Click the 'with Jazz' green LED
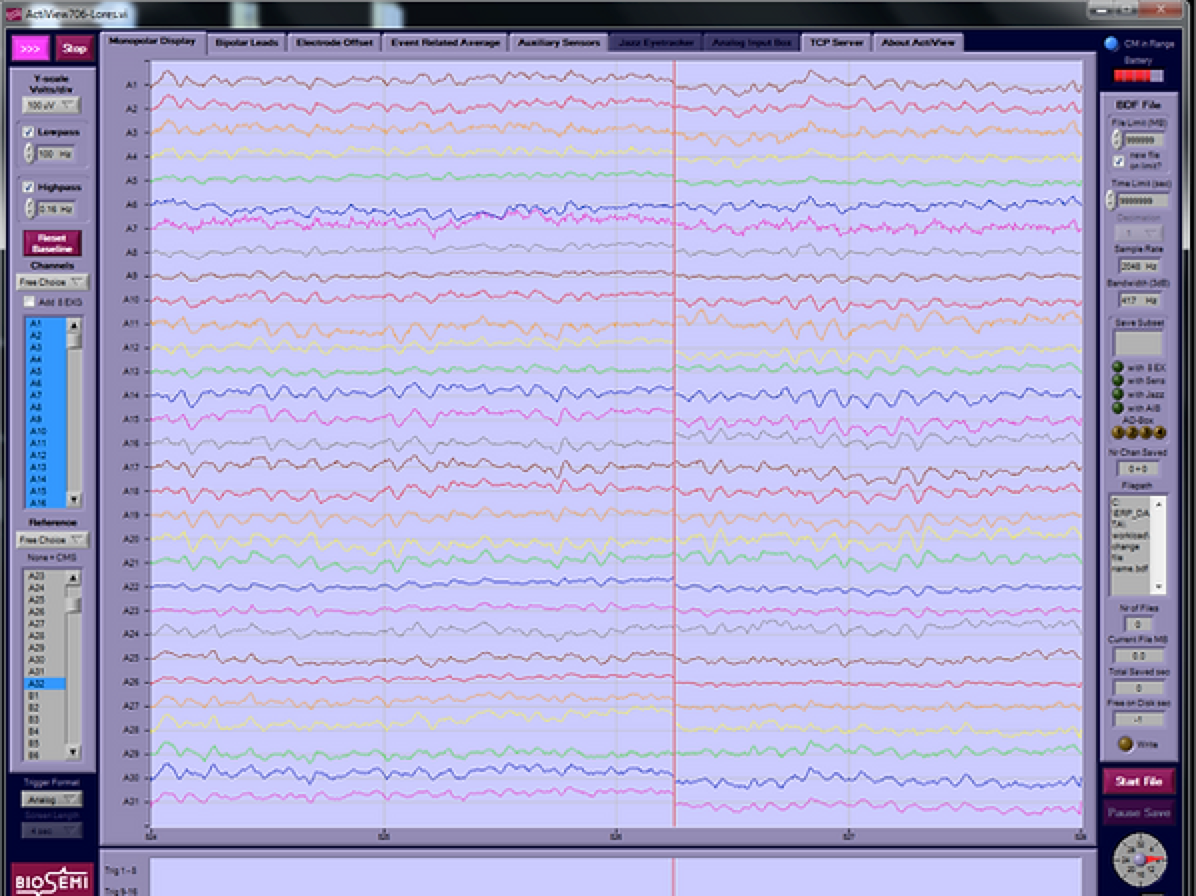1196x896 pixels. 1117,394
